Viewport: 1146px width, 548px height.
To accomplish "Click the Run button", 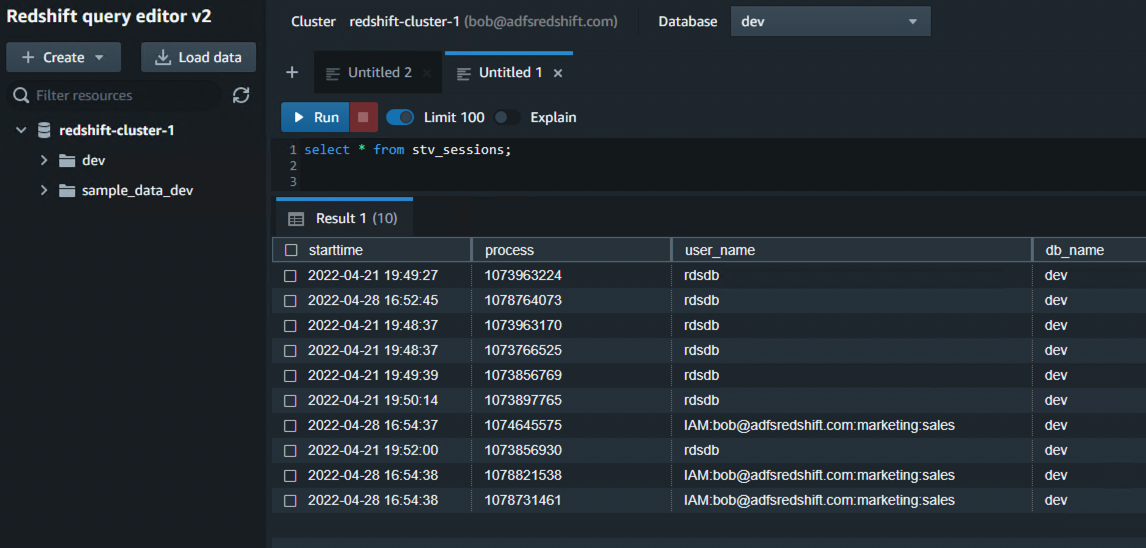I will coord(316,117).
